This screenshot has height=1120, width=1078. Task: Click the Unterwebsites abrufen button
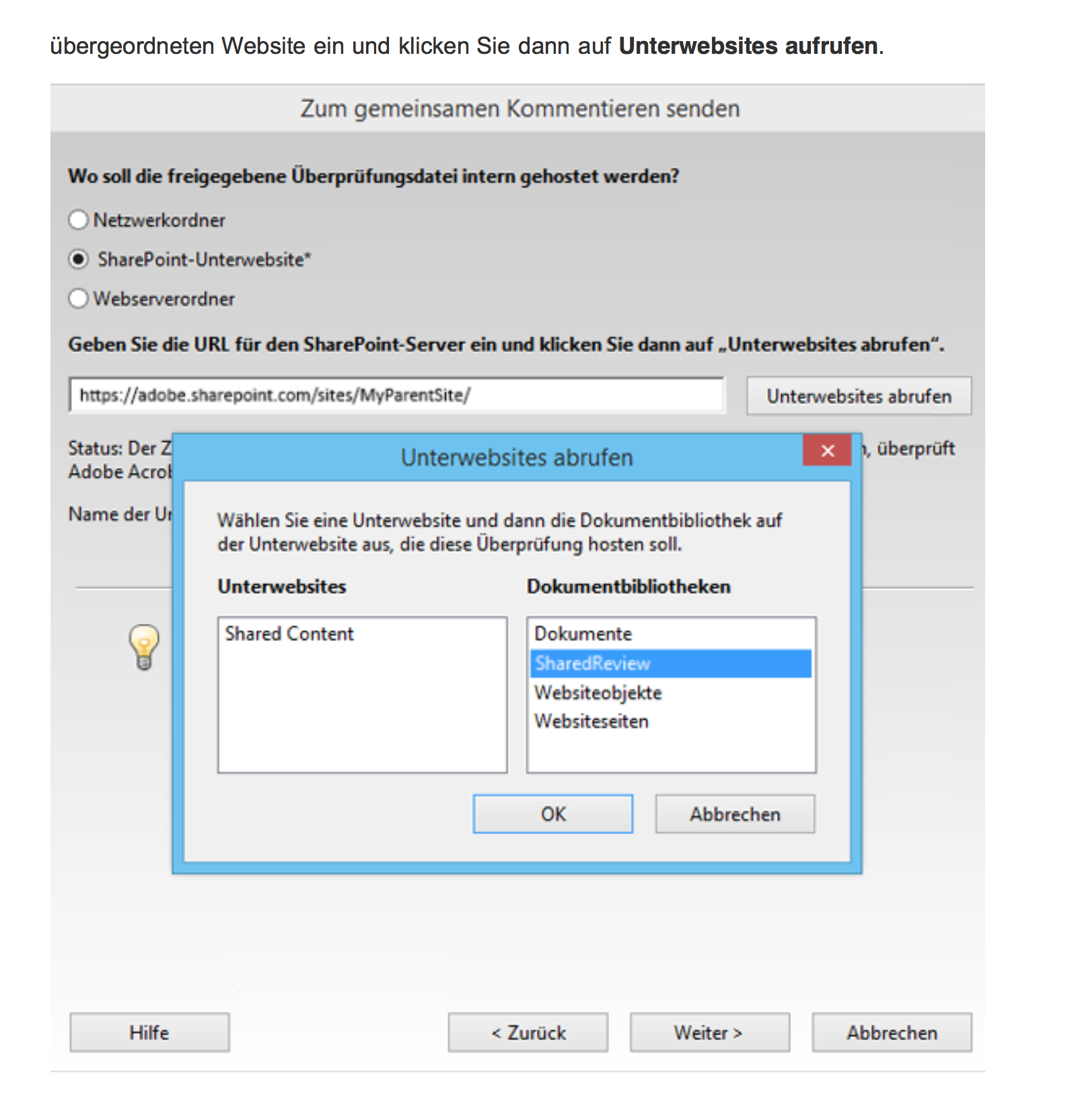point(859,396)
